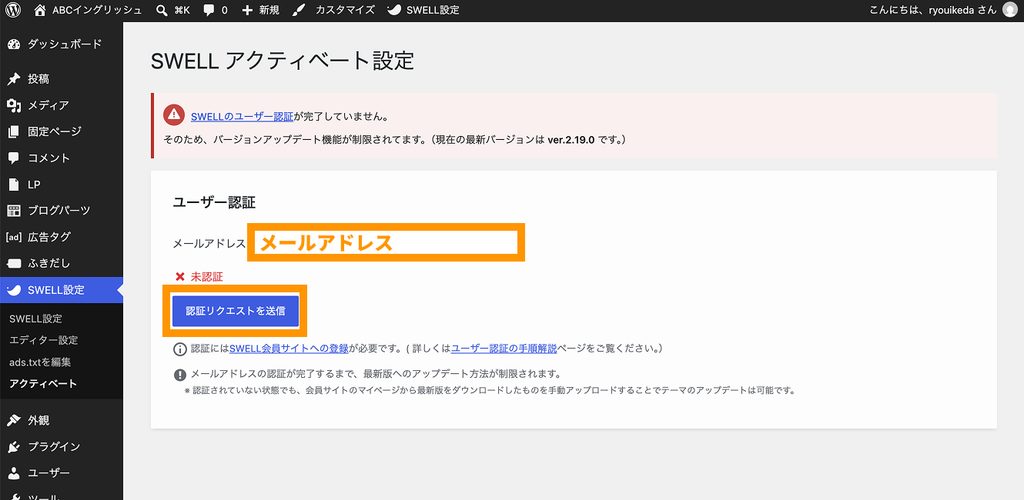The width and height of the screenshot is (1024, 500).
Task: Click the grid icon beside ブログパーツ
Action: [14, 211]
